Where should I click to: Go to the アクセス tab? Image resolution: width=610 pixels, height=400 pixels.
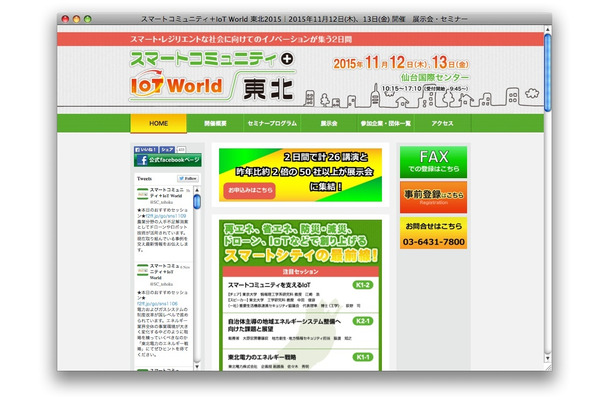[442, 123]
